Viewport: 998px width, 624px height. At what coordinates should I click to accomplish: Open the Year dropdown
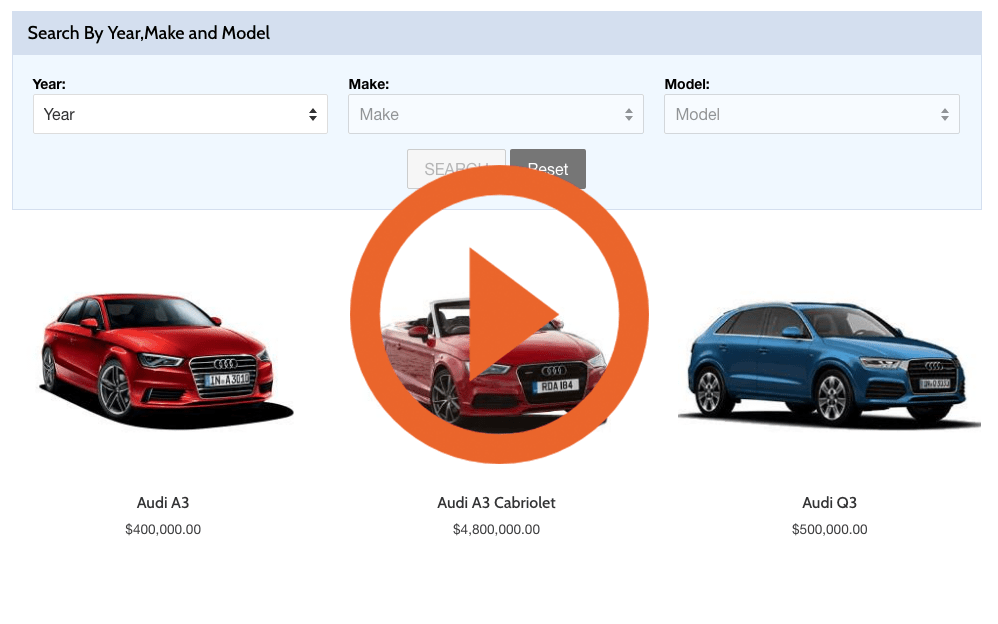[180, 114]
